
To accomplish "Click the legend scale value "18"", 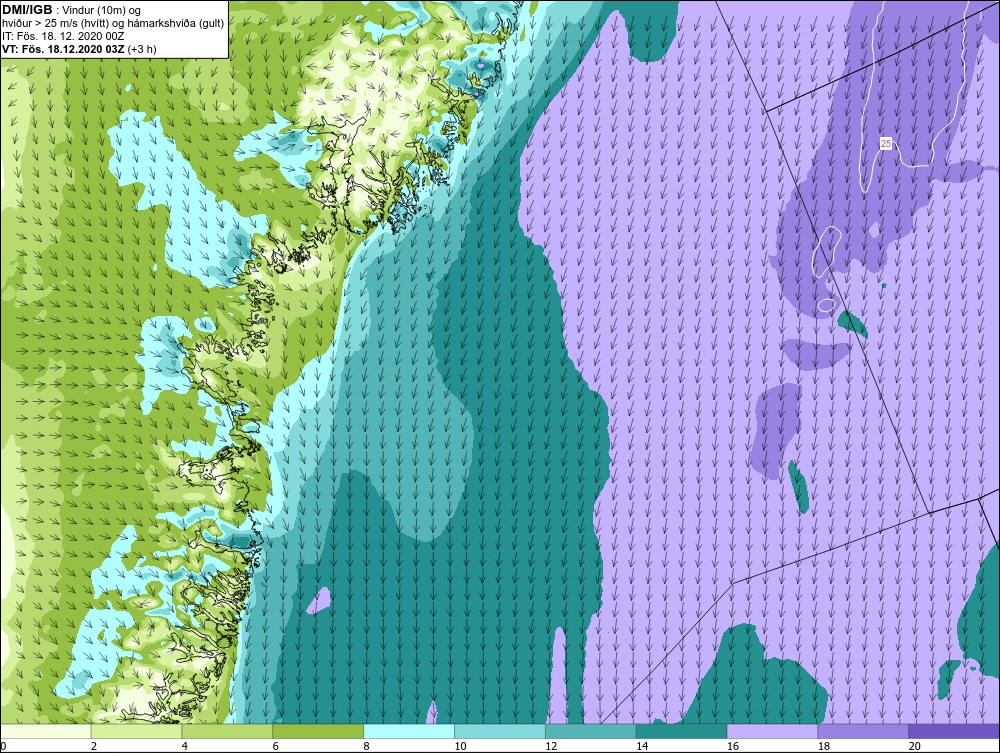I will pyautogui.click(x=823, y=746).
